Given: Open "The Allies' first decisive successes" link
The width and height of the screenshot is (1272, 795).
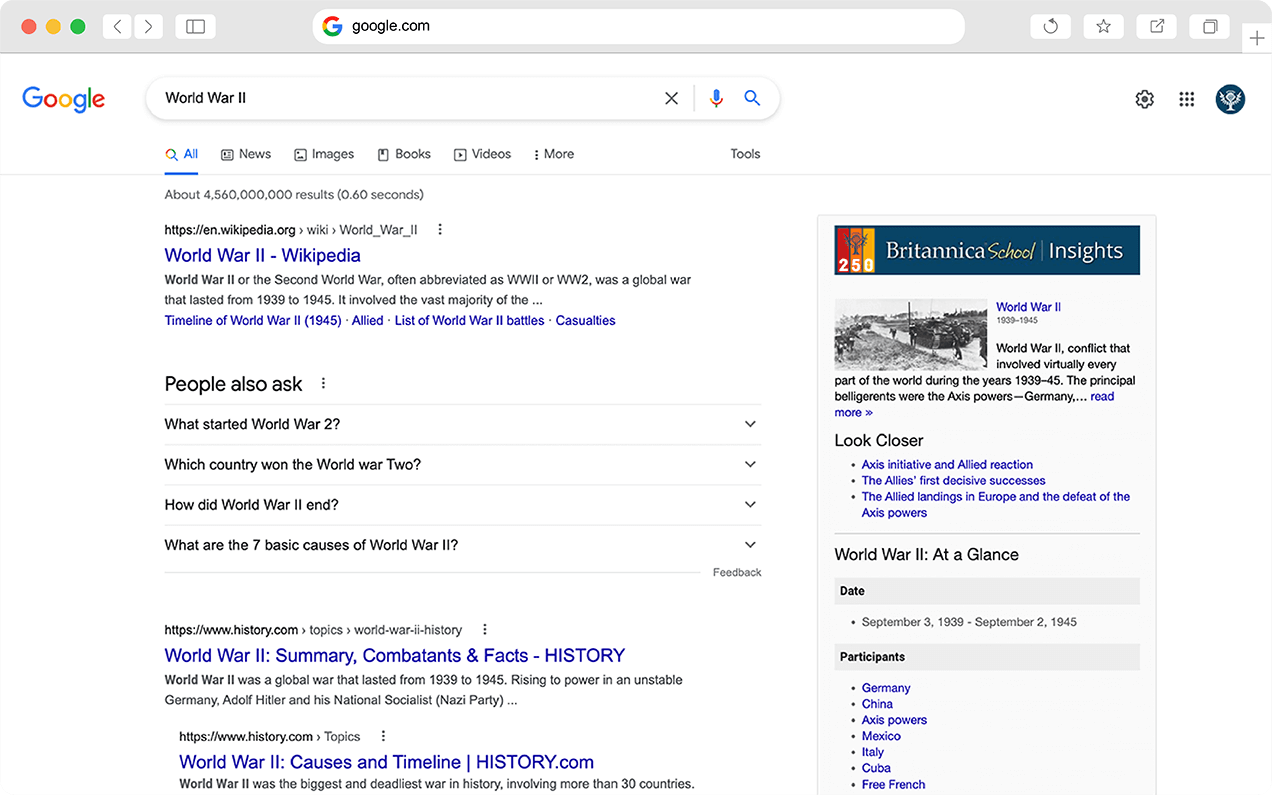Looking at the screenshot, I should (954, 481).
